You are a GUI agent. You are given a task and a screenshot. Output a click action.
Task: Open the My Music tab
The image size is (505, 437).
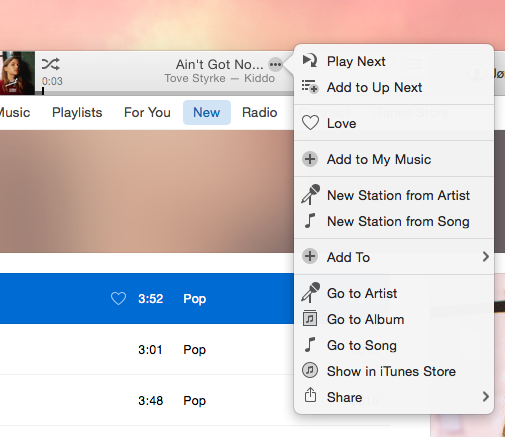click(x=15, y=113)
